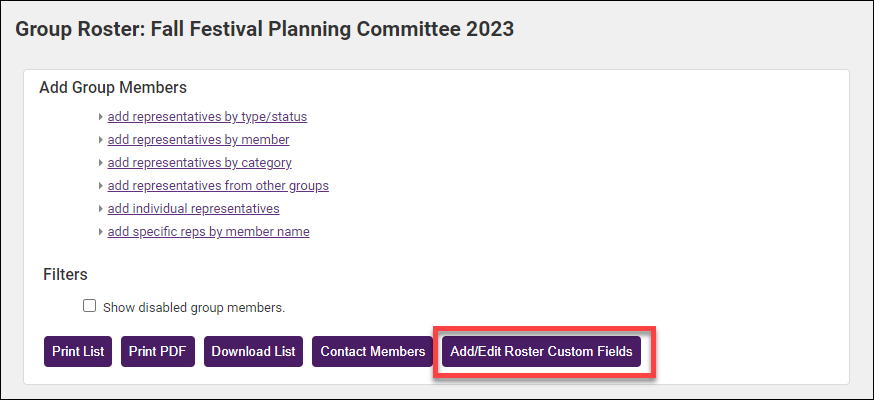
Task: Click the arrow beside add representatives by member
Action: point(101,140)
